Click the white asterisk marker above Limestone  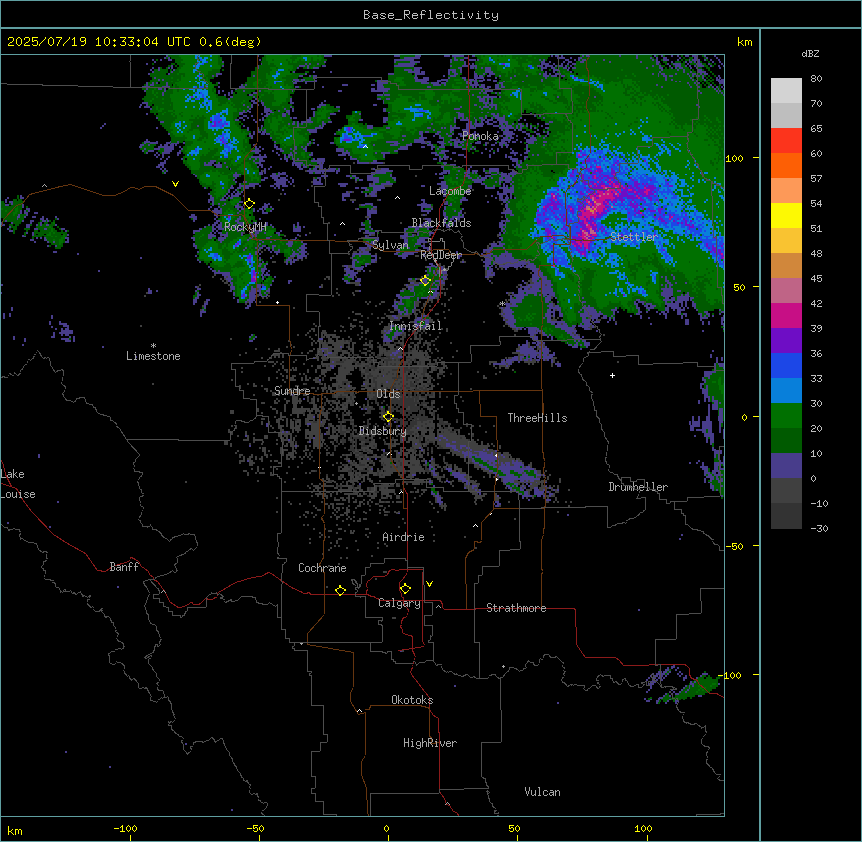pos(153,346)
